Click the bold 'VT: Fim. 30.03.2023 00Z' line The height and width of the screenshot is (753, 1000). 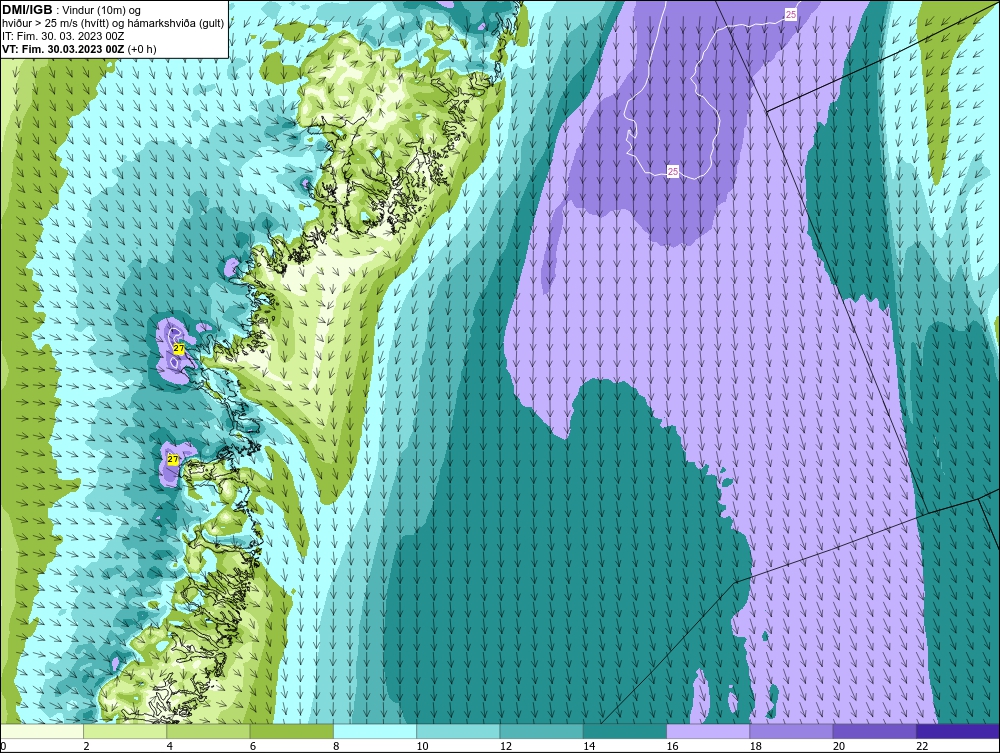pos(64,49)
